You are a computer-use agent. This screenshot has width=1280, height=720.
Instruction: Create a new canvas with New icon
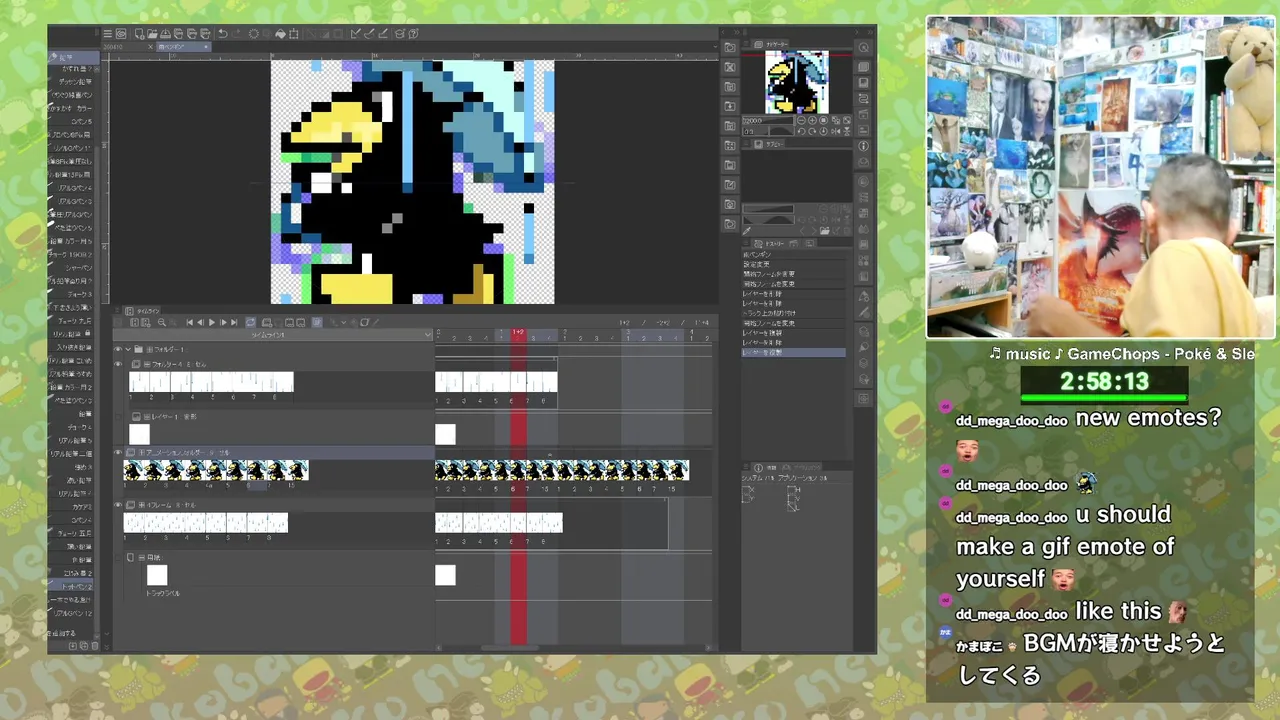pyautogui.click(x=140, y=34)
